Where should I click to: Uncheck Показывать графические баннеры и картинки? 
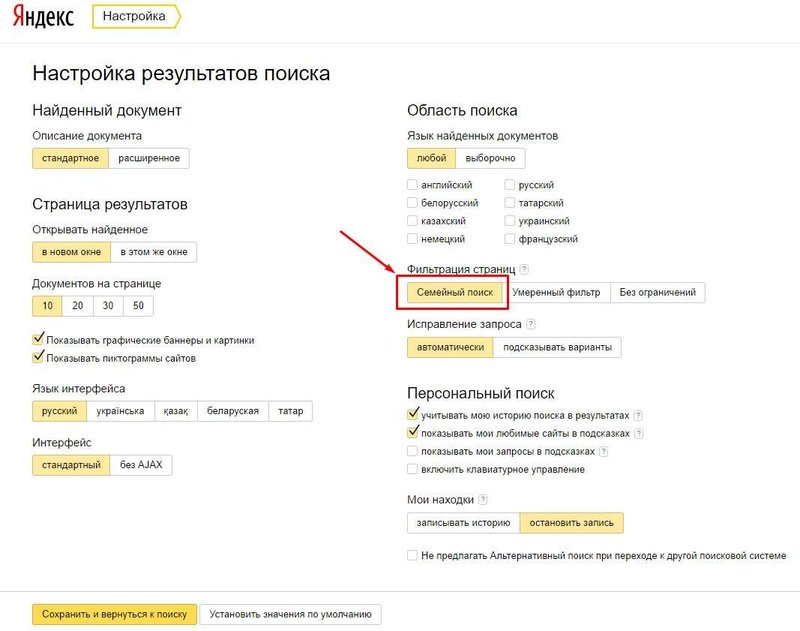(39, 340)
